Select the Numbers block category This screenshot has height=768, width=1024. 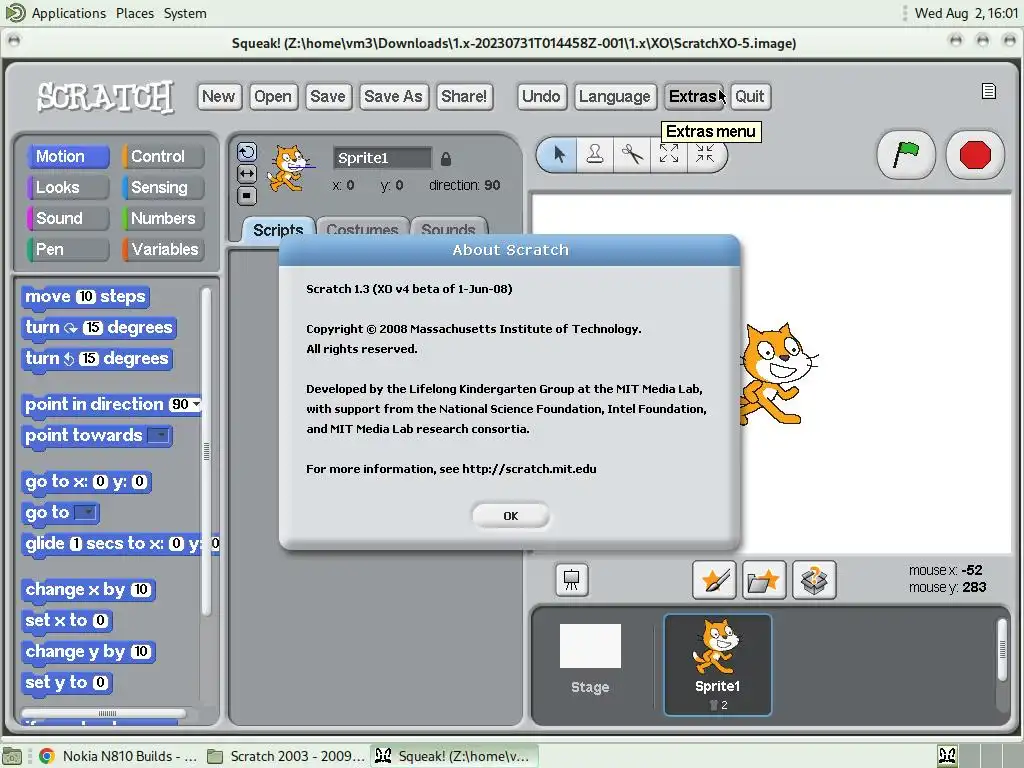pyautogui.click(x=163, y=218)
